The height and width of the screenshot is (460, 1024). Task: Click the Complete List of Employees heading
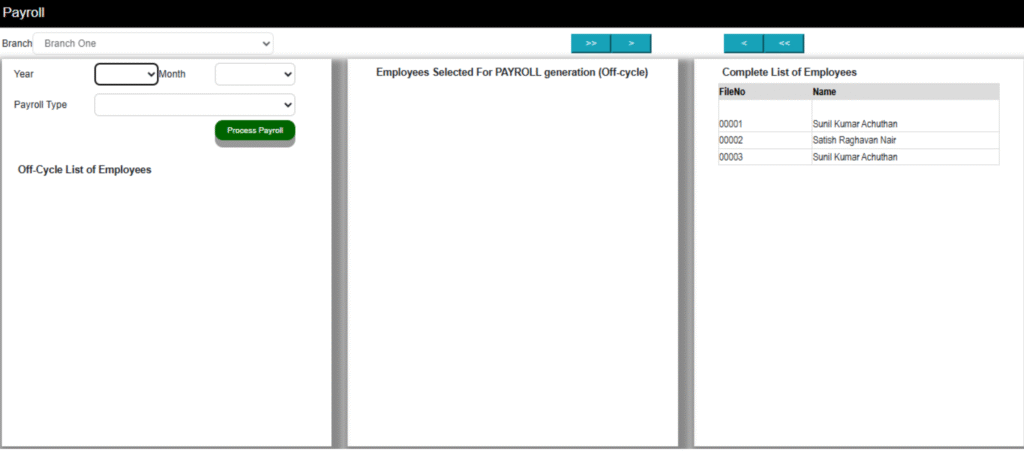pos(789,73)
